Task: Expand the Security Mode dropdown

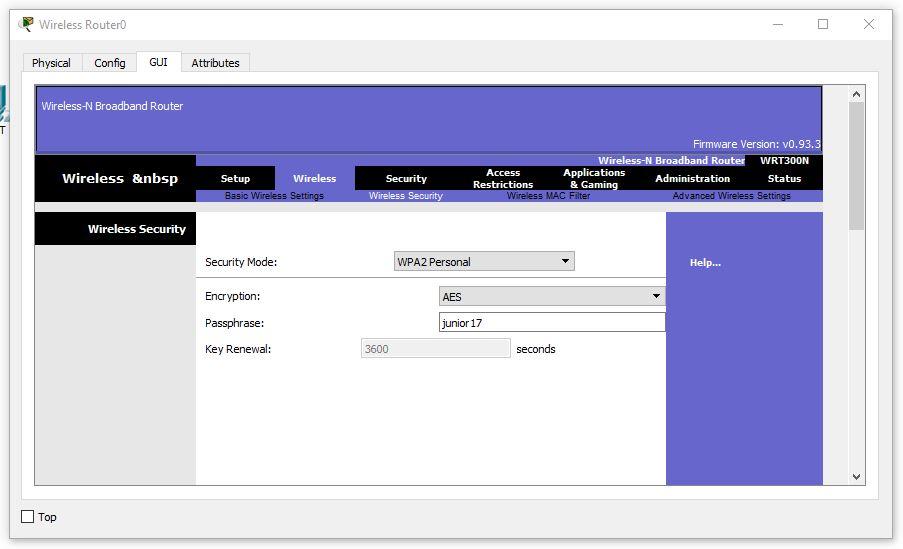Action: point(484,262)
